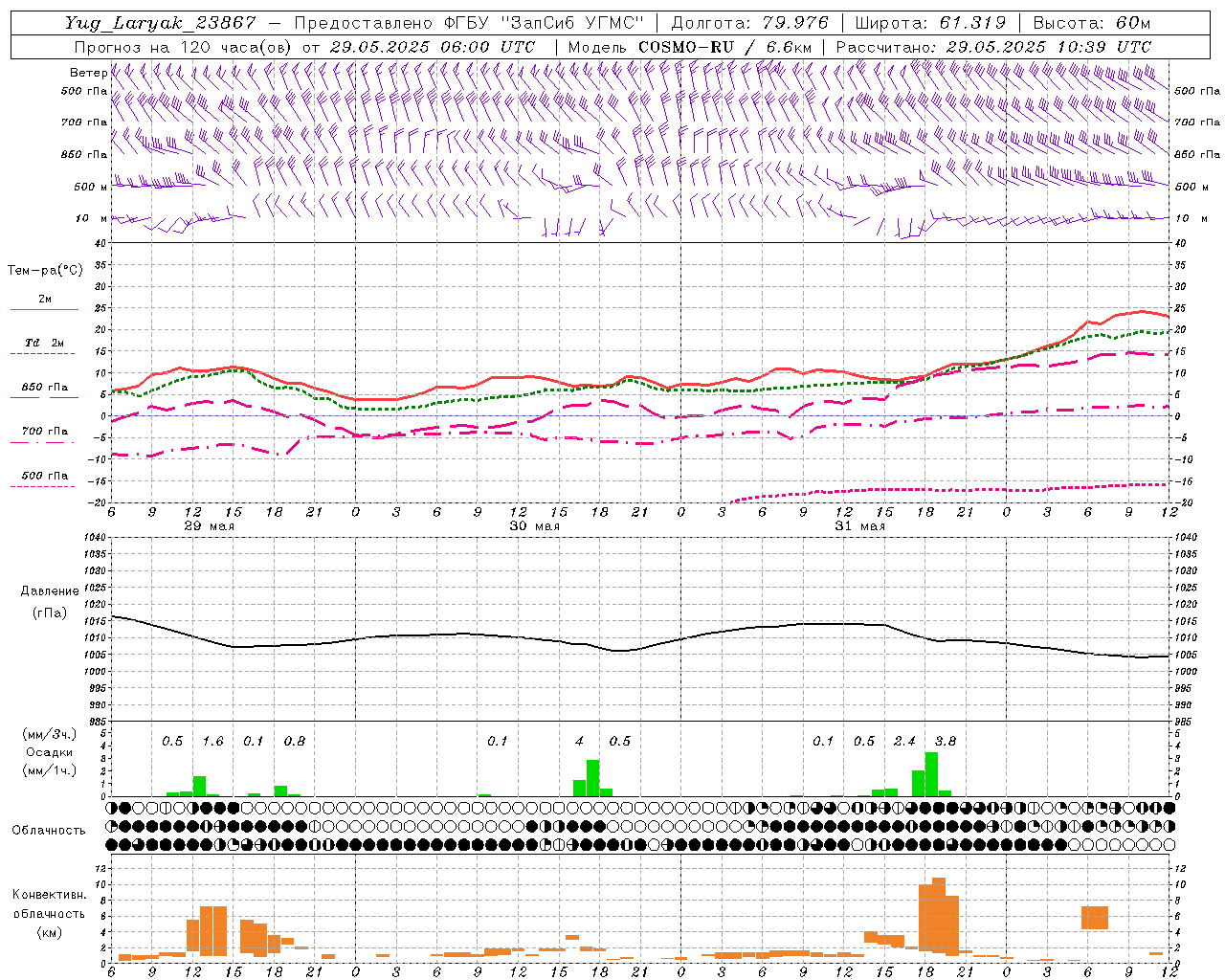
Task: Click the elevation text Высота: 60м
Action: pyautogui.click(x=1092, y=23)
